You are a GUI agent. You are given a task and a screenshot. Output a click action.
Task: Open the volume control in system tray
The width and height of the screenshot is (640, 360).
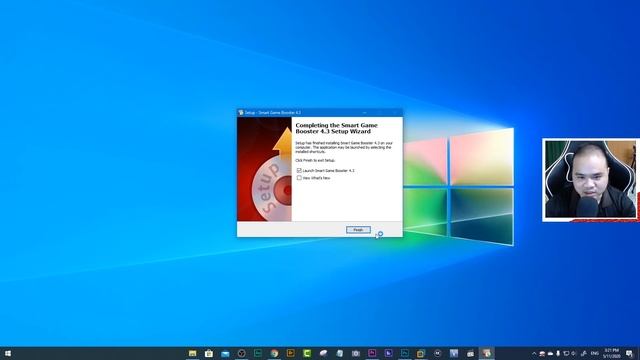click(x=573, y=353)
